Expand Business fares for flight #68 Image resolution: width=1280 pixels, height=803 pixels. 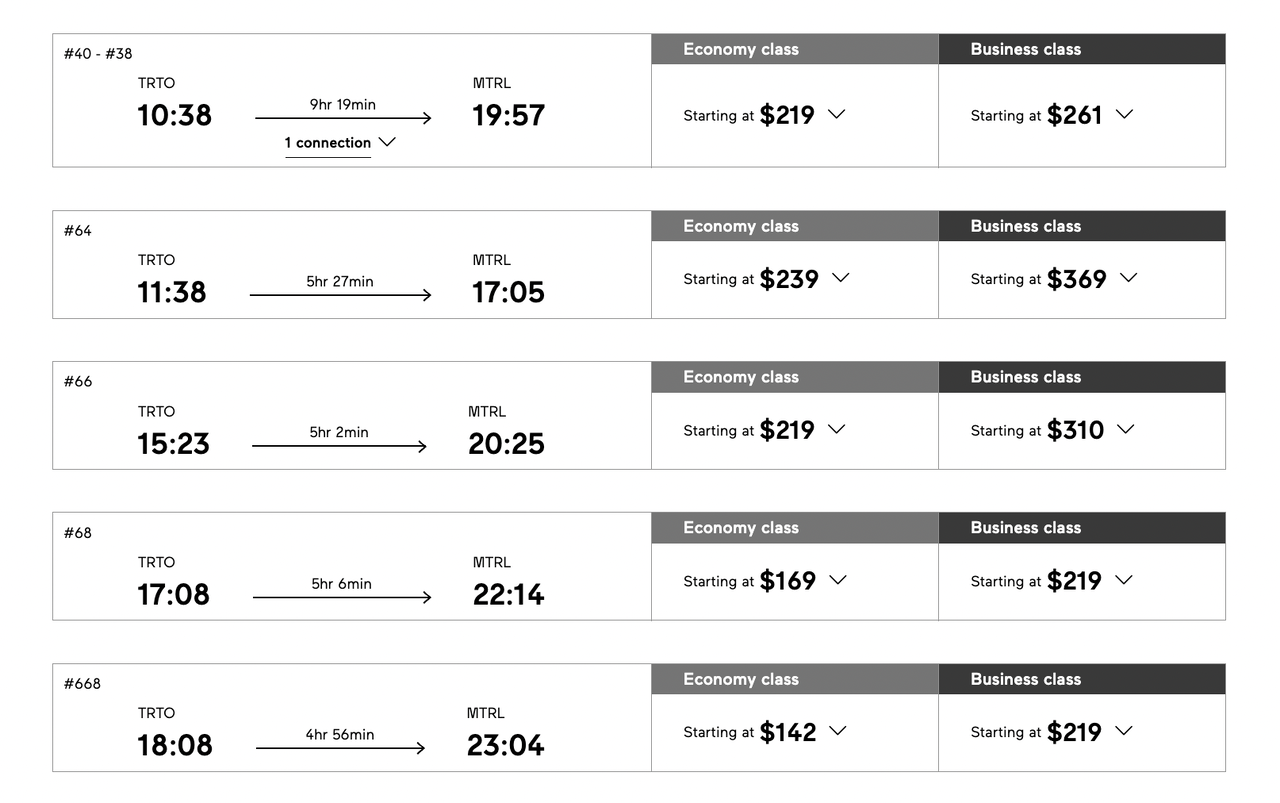[1124, 580]
